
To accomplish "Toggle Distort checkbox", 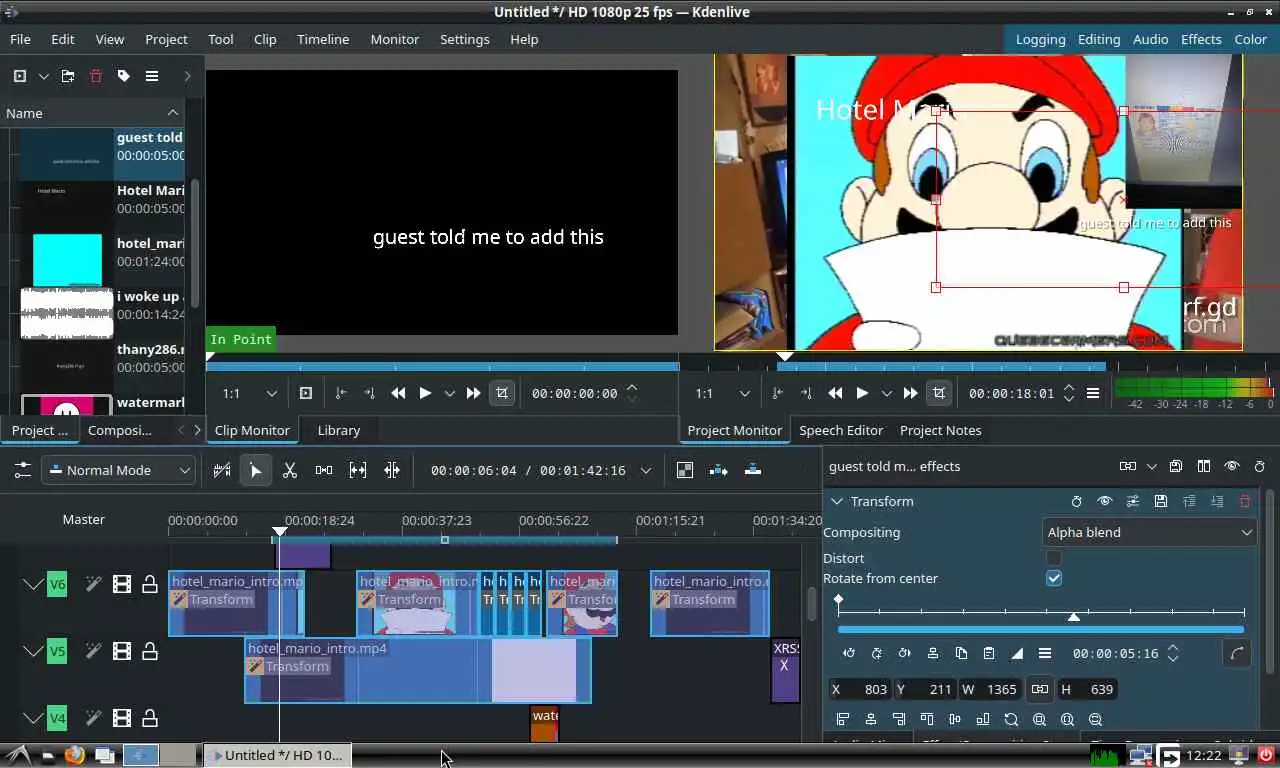I will click(x=1054, y=558).
